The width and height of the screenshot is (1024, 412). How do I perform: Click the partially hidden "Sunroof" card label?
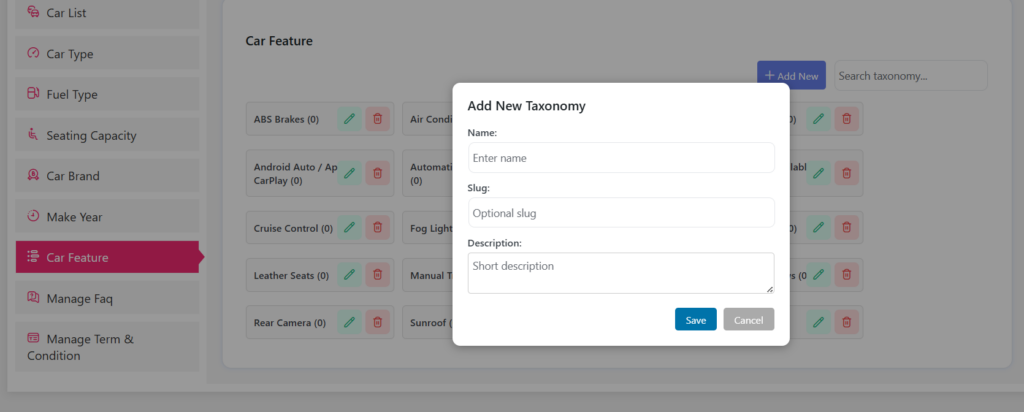tap(430, 323)
